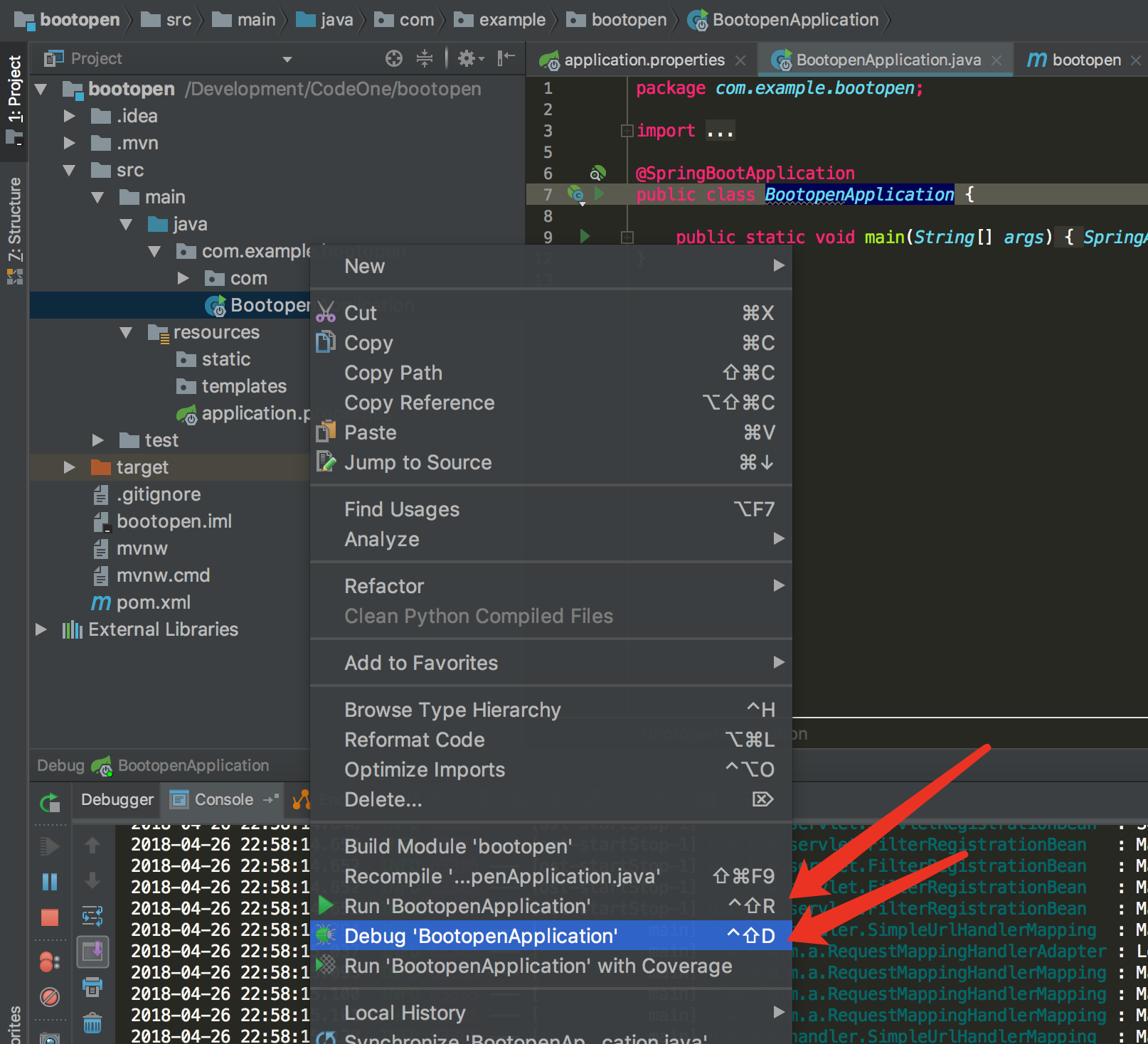
Task: Toggle Scroll to End in console
Action: (x=92, y=952)
